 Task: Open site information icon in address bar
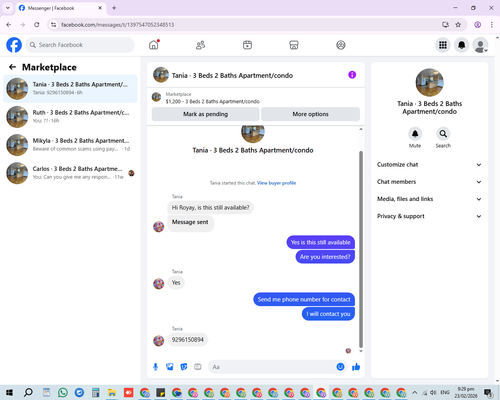coord(53,25)
